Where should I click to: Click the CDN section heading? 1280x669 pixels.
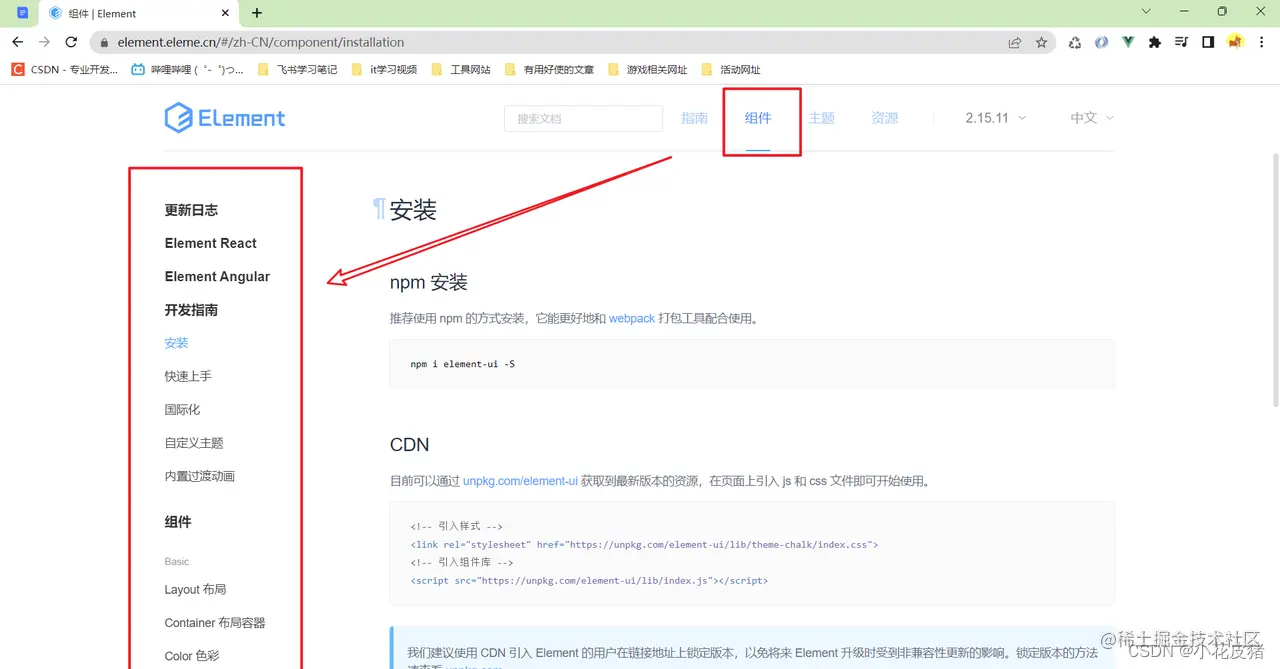click(x=410, y=444)
